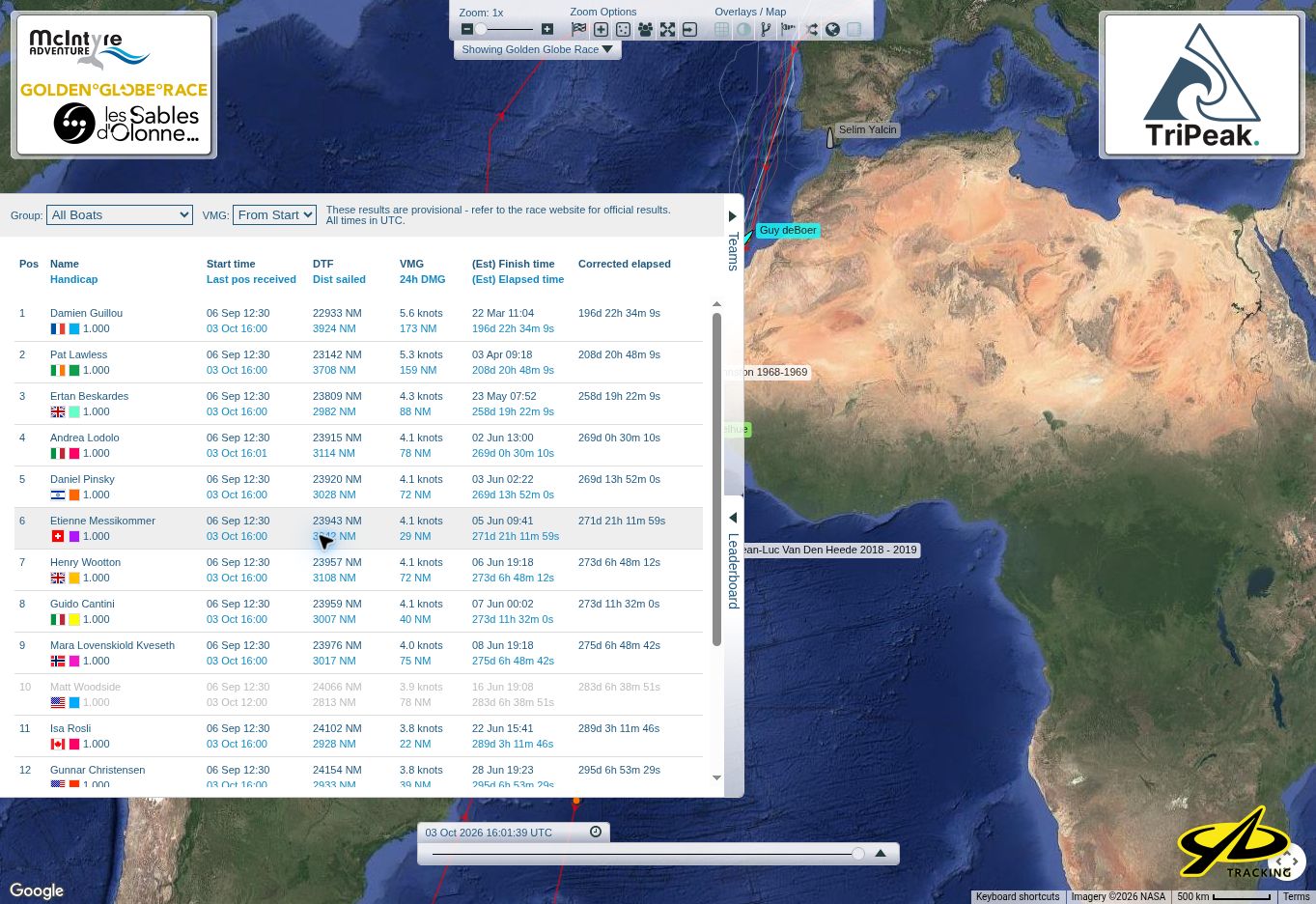1316x904 pixels.
Task: Click the Damien Guillou leaderboard row name
Action: pos(86,313)
